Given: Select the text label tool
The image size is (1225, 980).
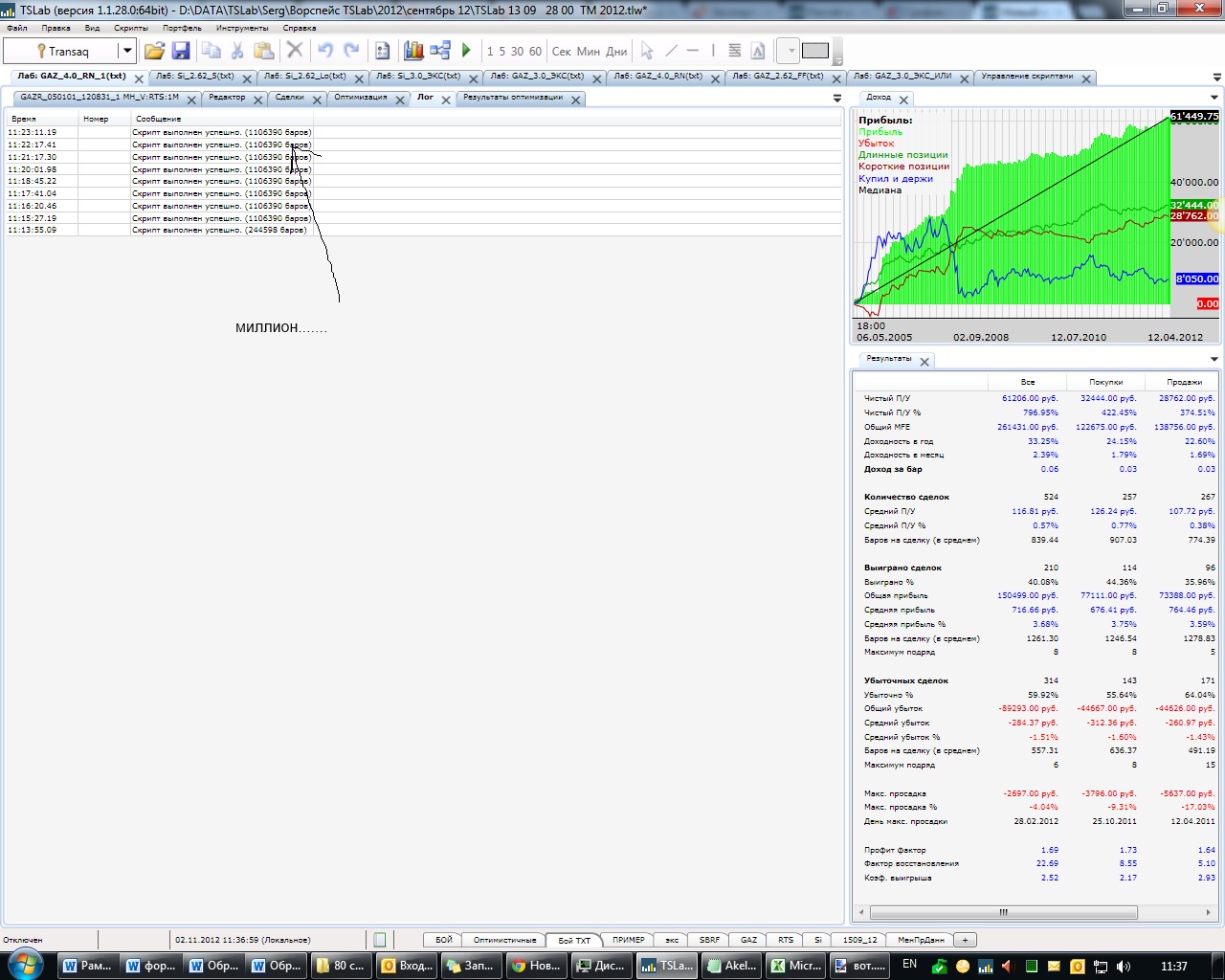Looking at the screenshot, I should tap(758, 51).
